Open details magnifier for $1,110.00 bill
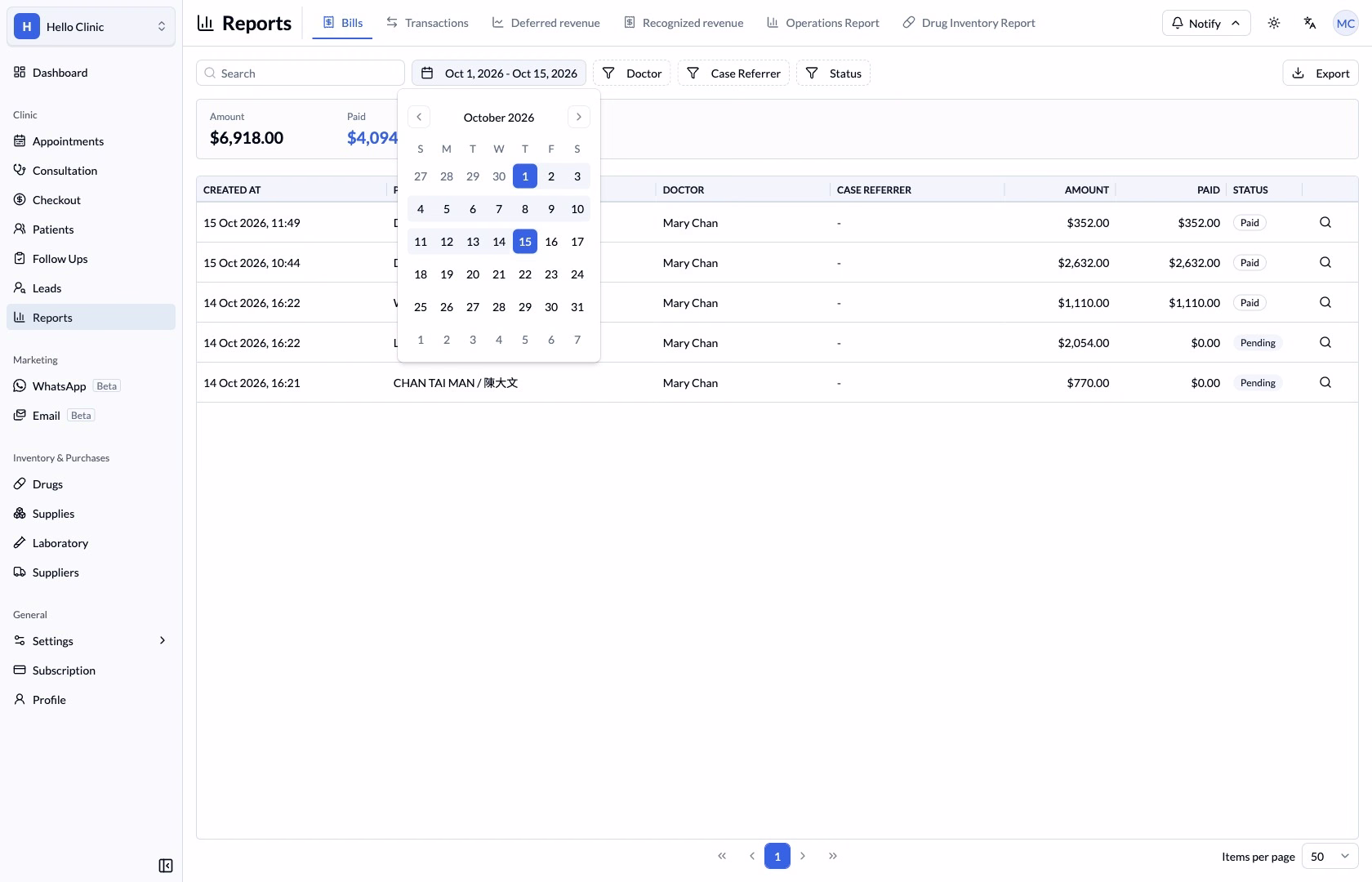The width and height of the screenshot is (1372, 882). pos(1325,302)
